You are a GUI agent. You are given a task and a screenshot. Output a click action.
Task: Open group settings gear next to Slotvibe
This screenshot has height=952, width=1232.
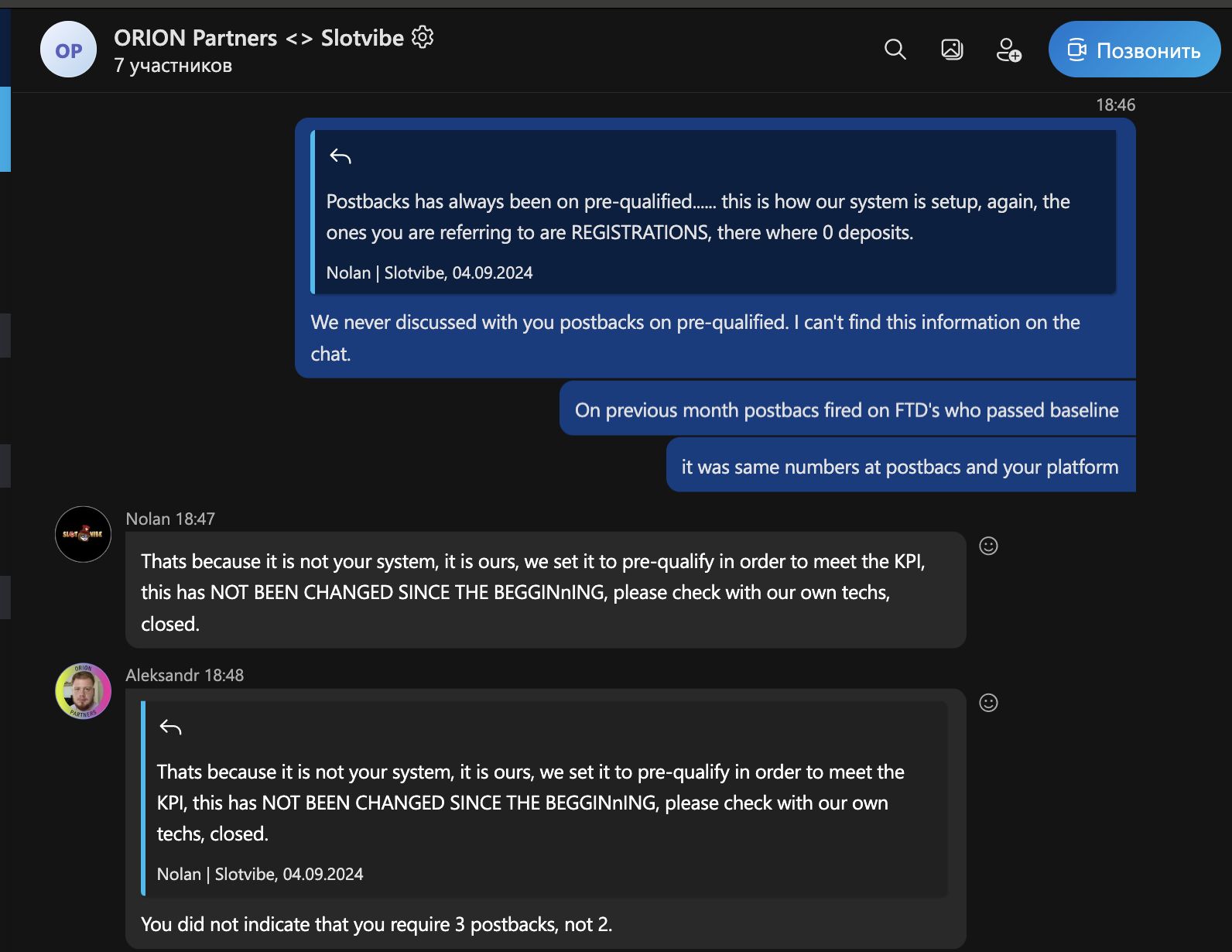423,37
